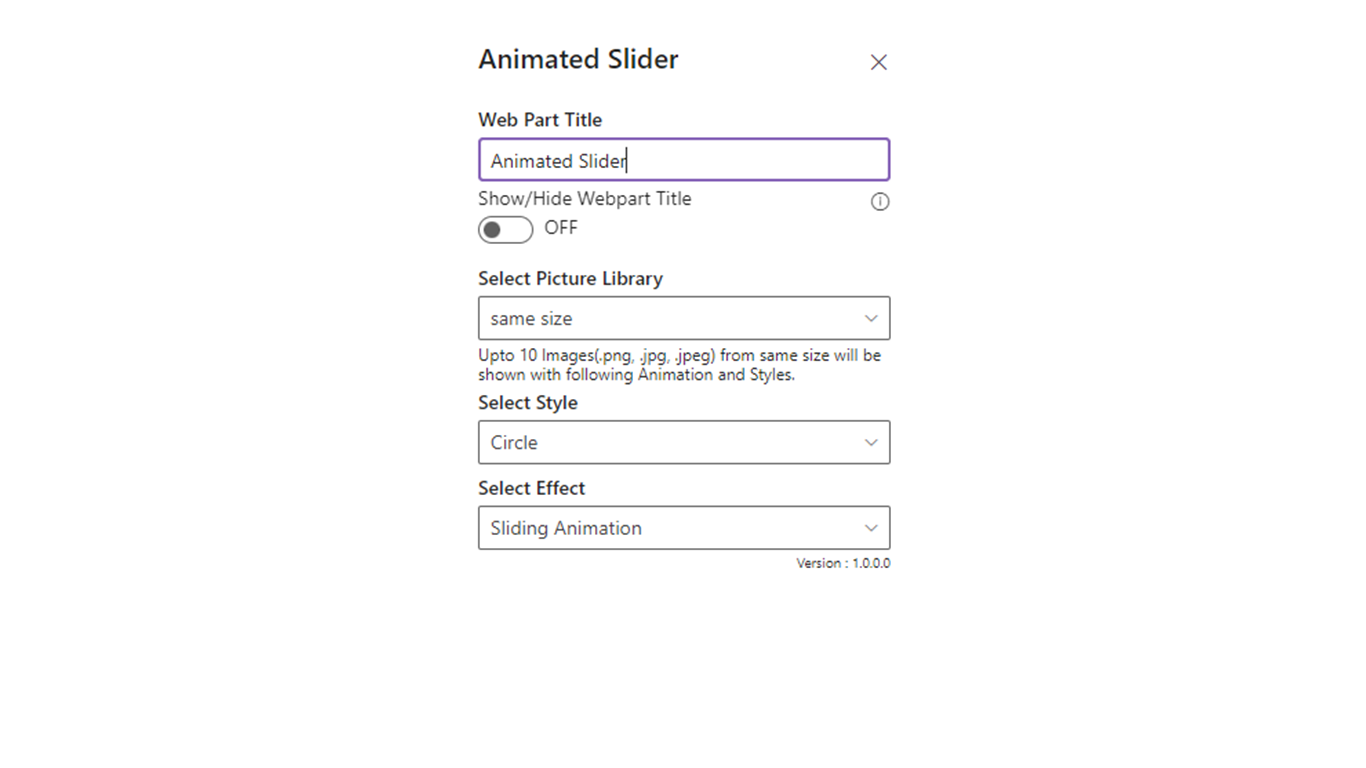Click the Show/Hide Webpart Title label text

tap(584, 199)
